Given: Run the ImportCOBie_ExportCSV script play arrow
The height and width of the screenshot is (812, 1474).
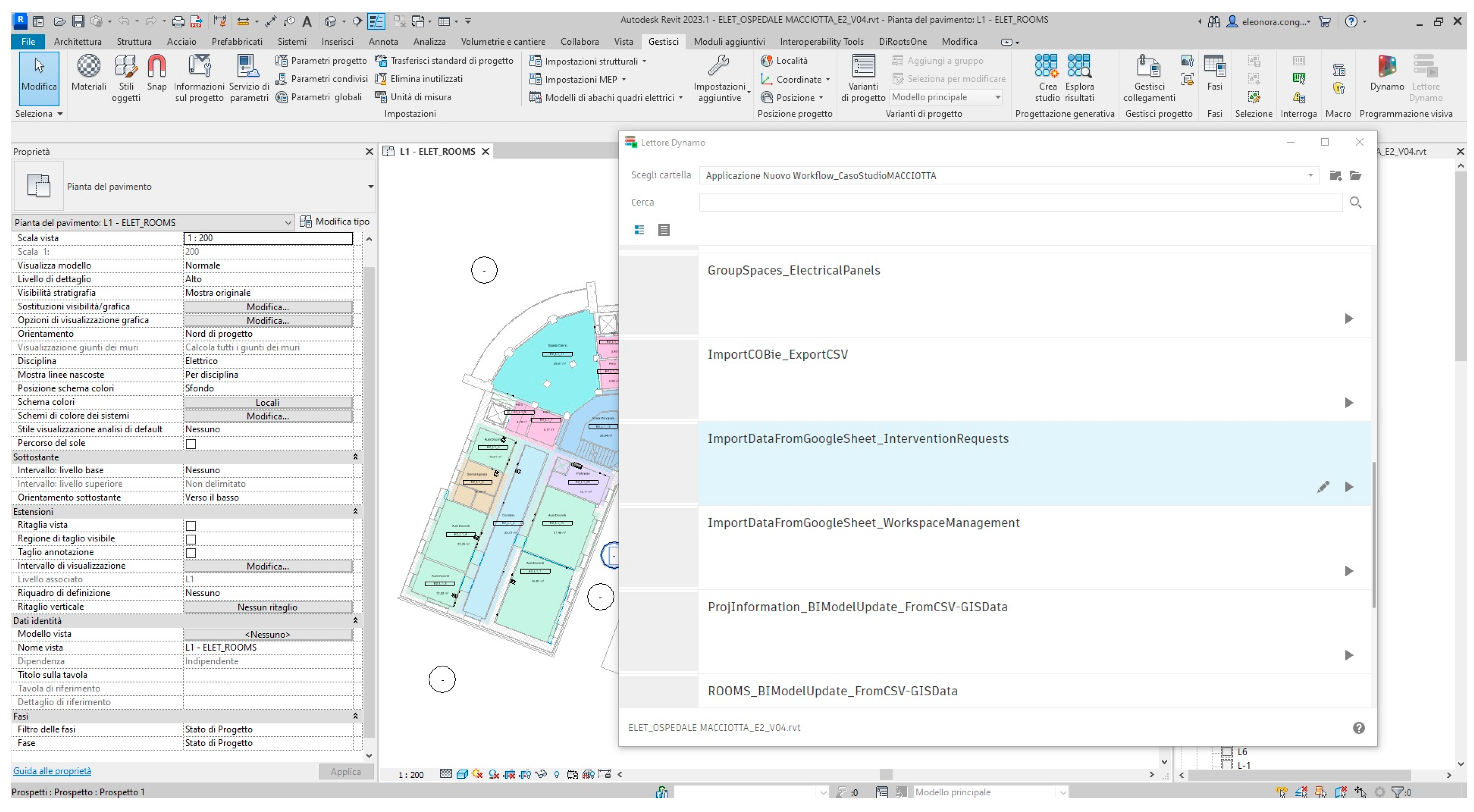Looking at the screenshot, I should pyautogui.click(x=1349, y=403).
